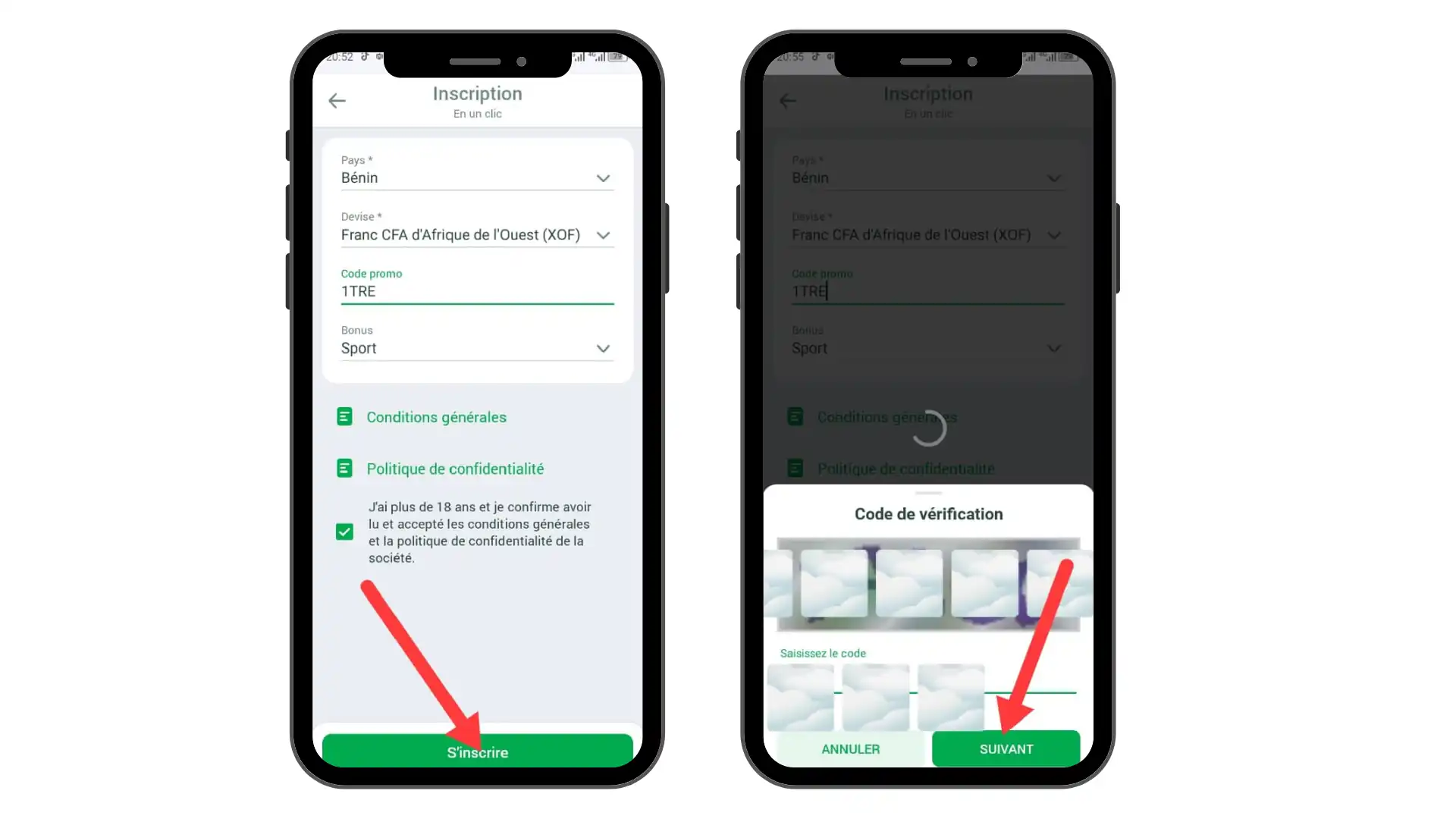Click the Politique de confidentialité document icon
Image resolution: width=1456 pixels, height=819 pixels.
(345, 469)
